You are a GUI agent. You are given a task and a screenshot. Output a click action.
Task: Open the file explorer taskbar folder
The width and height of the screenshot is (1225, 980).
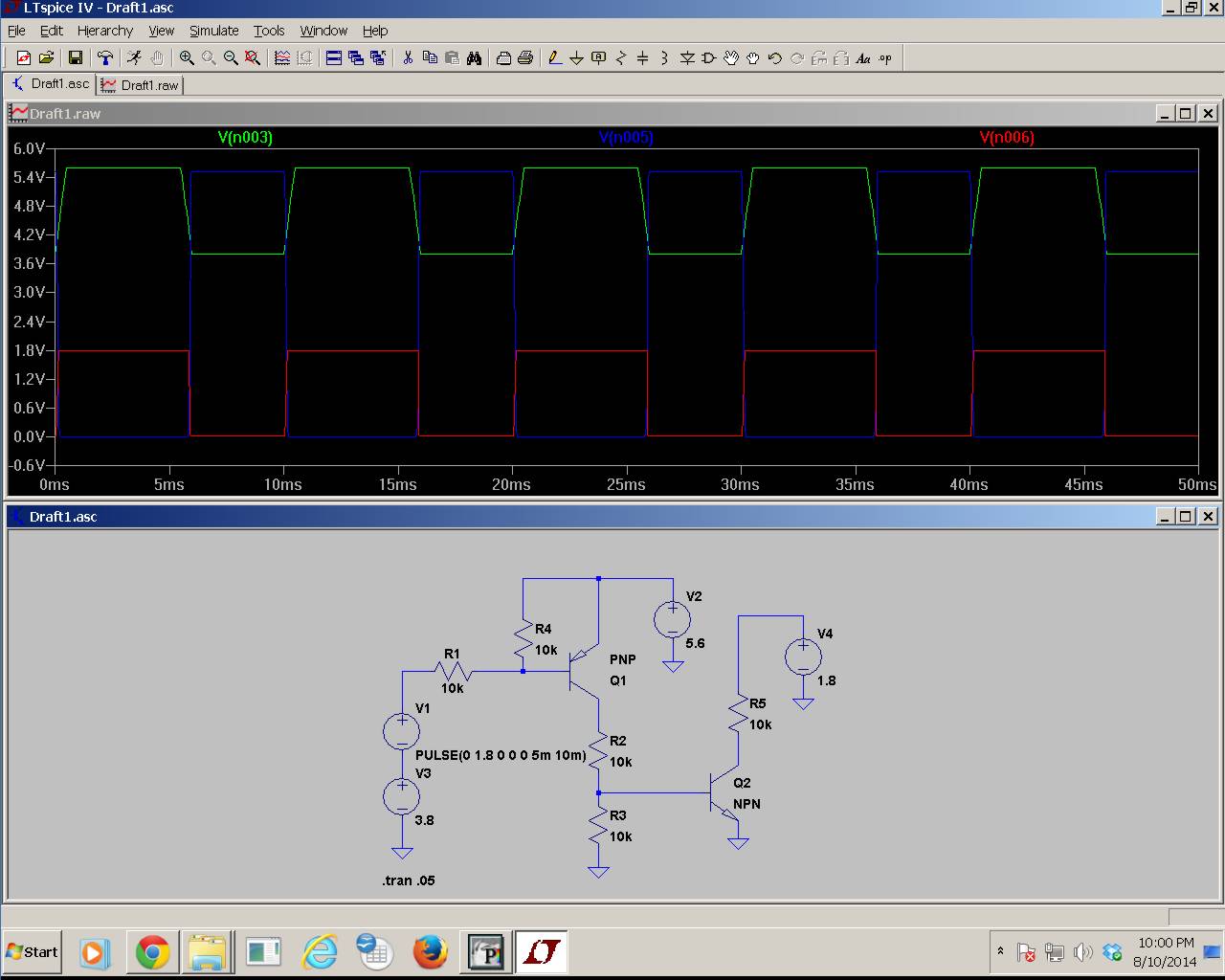[207, 952]
